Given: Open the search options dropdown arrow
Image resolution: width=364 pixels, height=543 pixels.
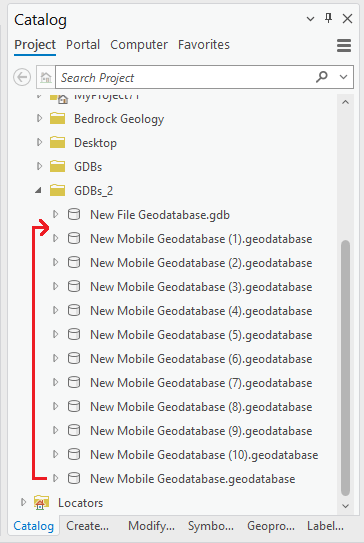Looking at the screenshot, I should pos(343,77).
